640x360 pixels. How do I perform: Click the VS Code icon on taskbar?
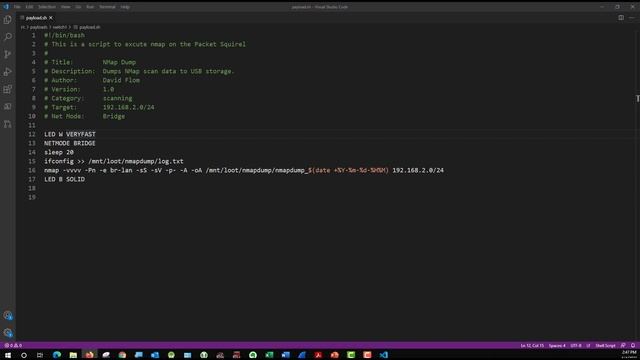pyautogui.click(x=383, y=355)
